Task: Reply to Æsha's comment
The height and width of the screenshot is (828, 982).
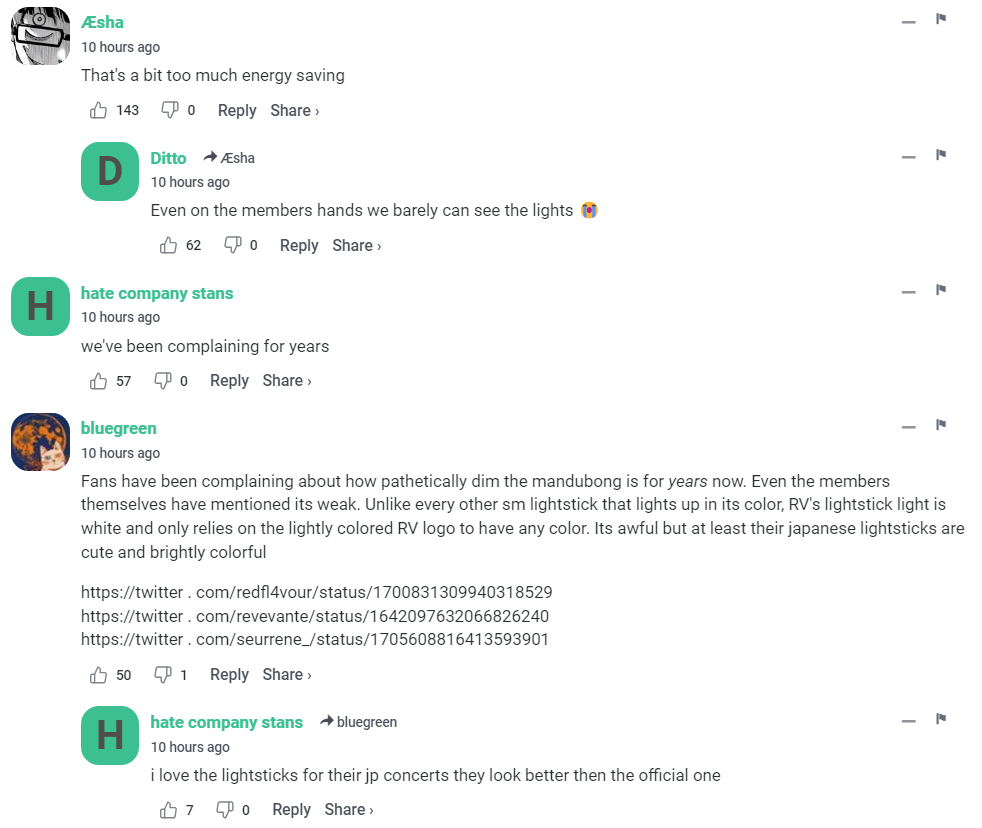Action: click(x=237, y=110)
